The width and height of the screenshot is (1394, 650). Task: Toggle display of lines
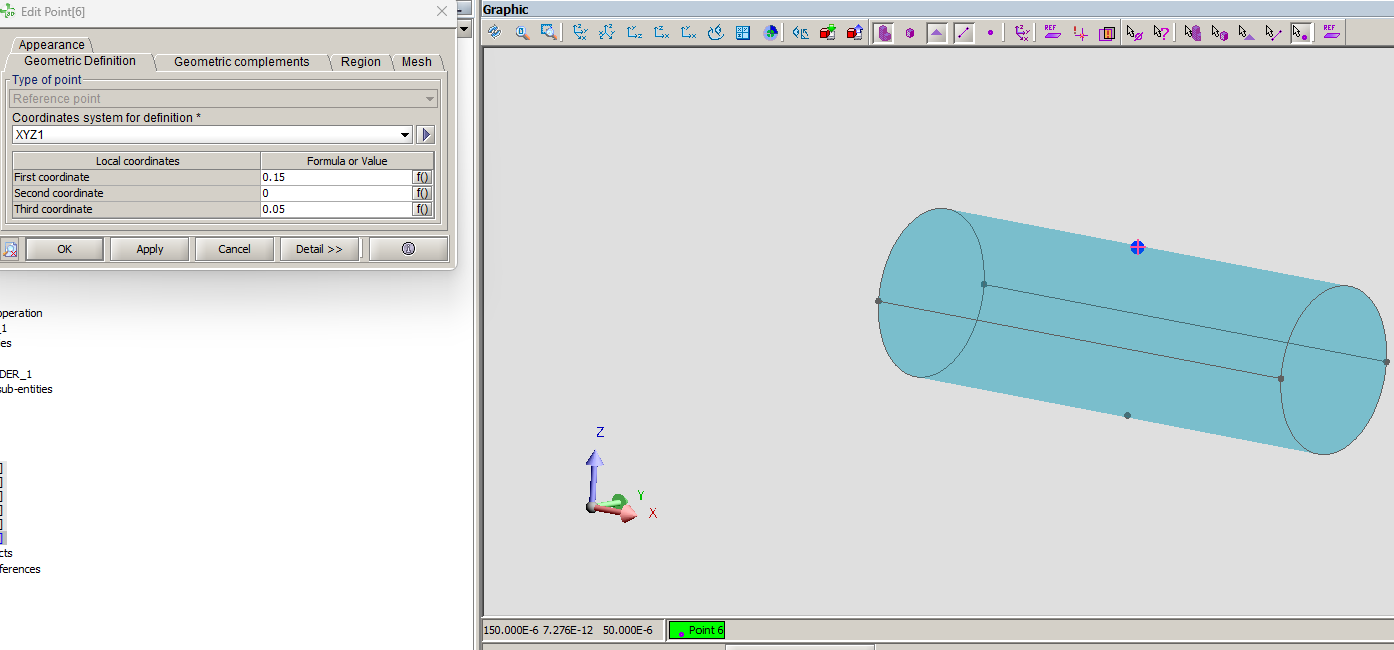click(964, 33)
